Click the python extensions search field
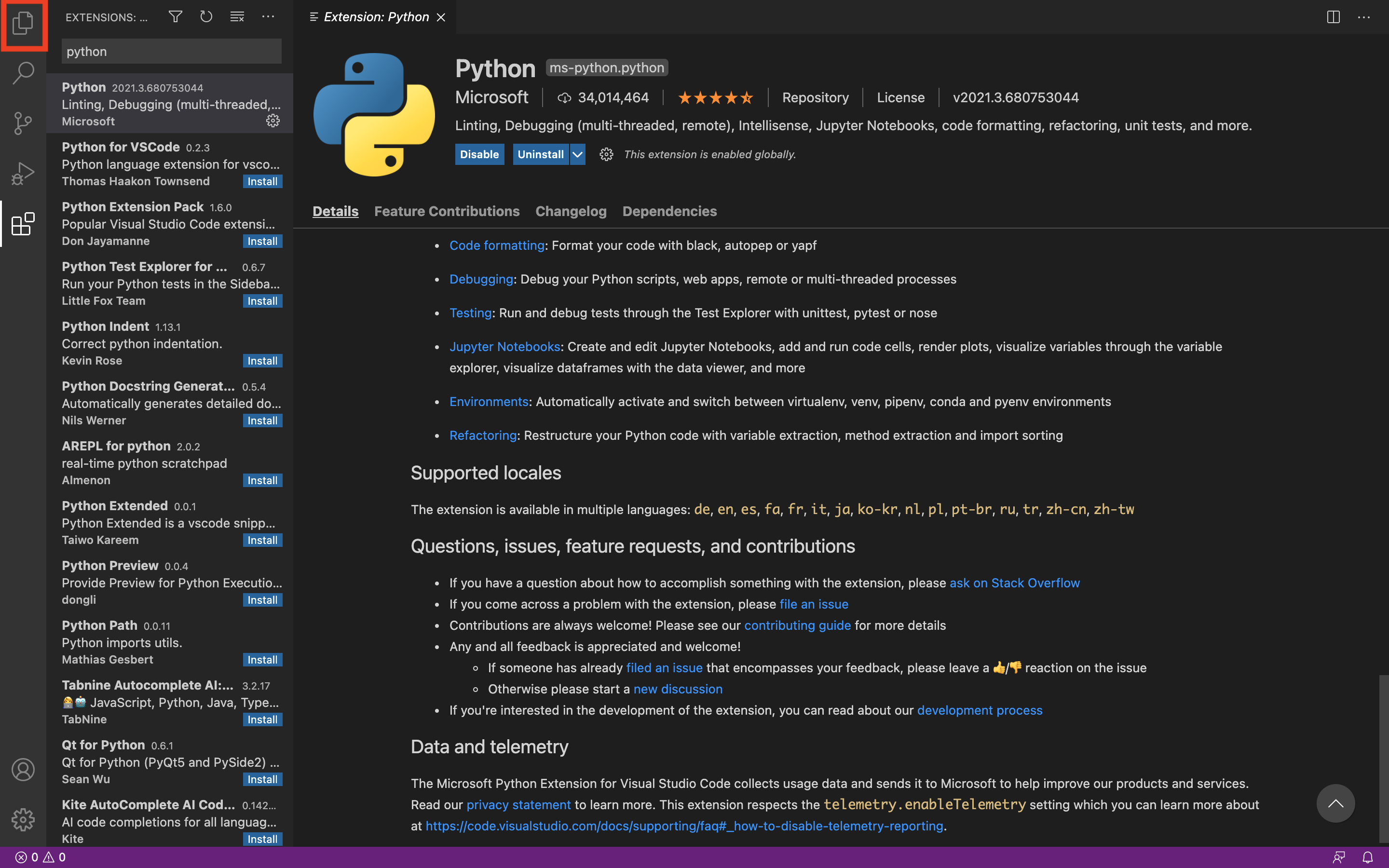 [x=171, y=52]
